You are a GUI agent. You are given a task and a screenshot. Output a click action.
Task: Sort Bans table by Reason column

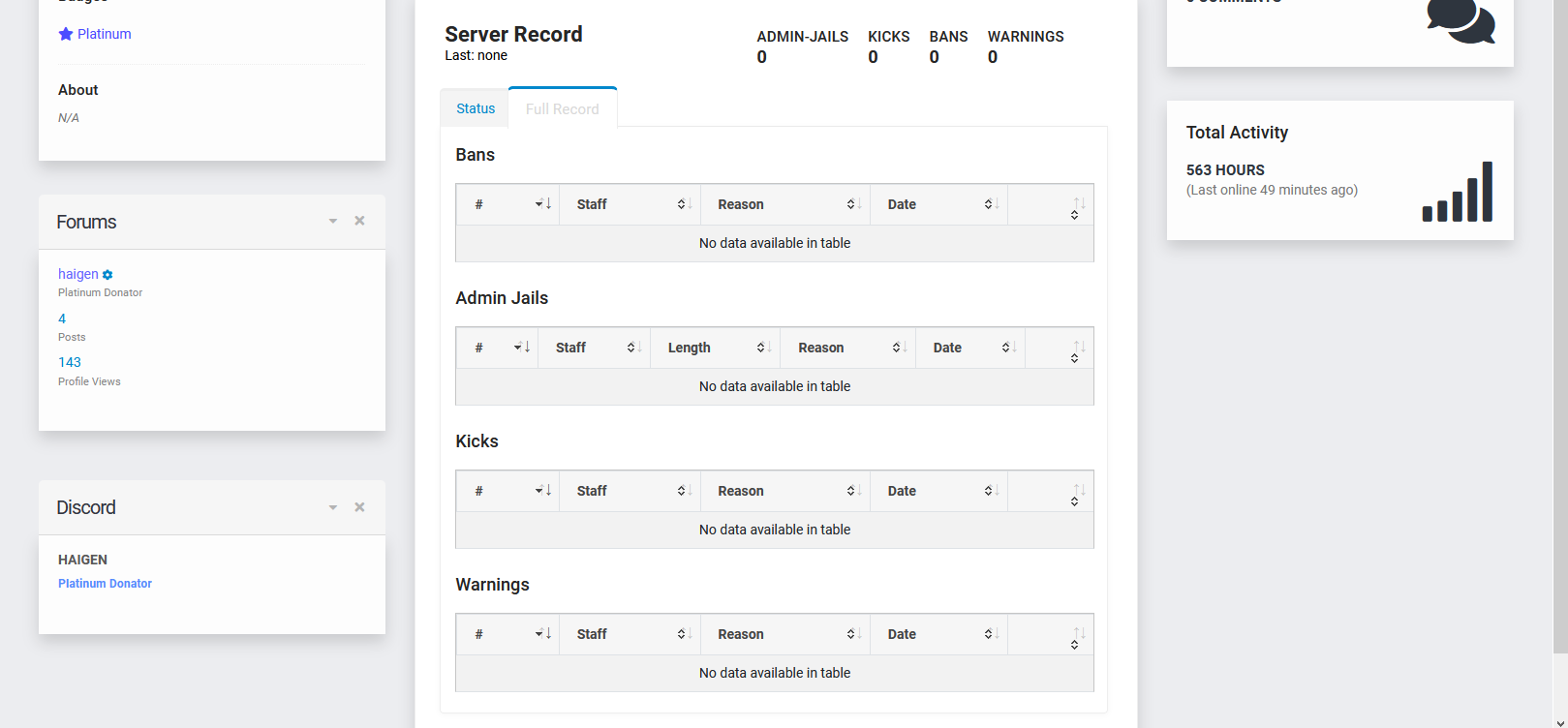[x=785, y=204]
